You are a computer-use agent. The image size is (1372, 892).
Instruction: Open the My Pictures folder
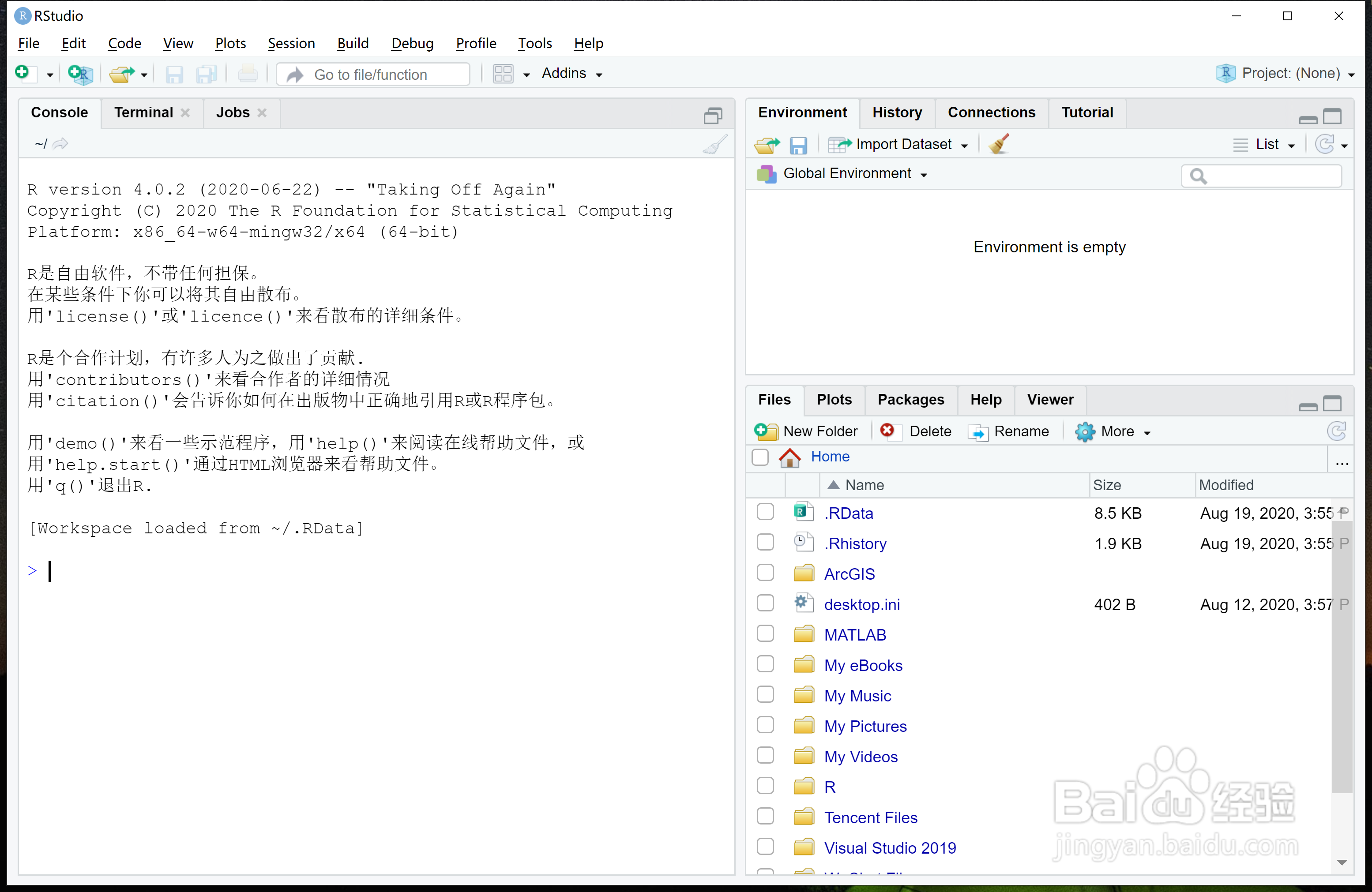[865, 727]
